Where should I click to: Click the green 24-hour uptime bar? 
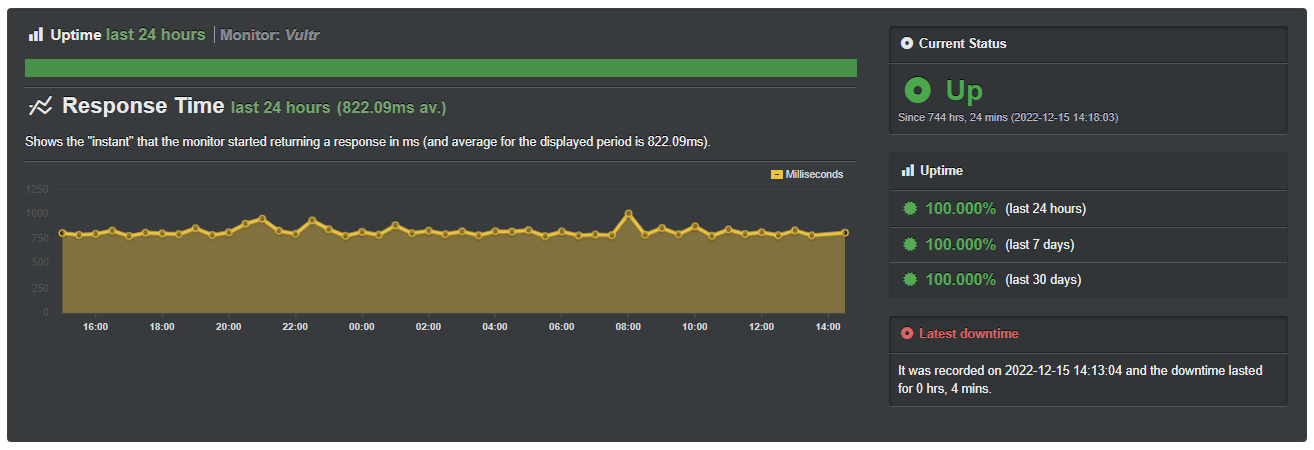pyautogui.click(x=440, y=68)
